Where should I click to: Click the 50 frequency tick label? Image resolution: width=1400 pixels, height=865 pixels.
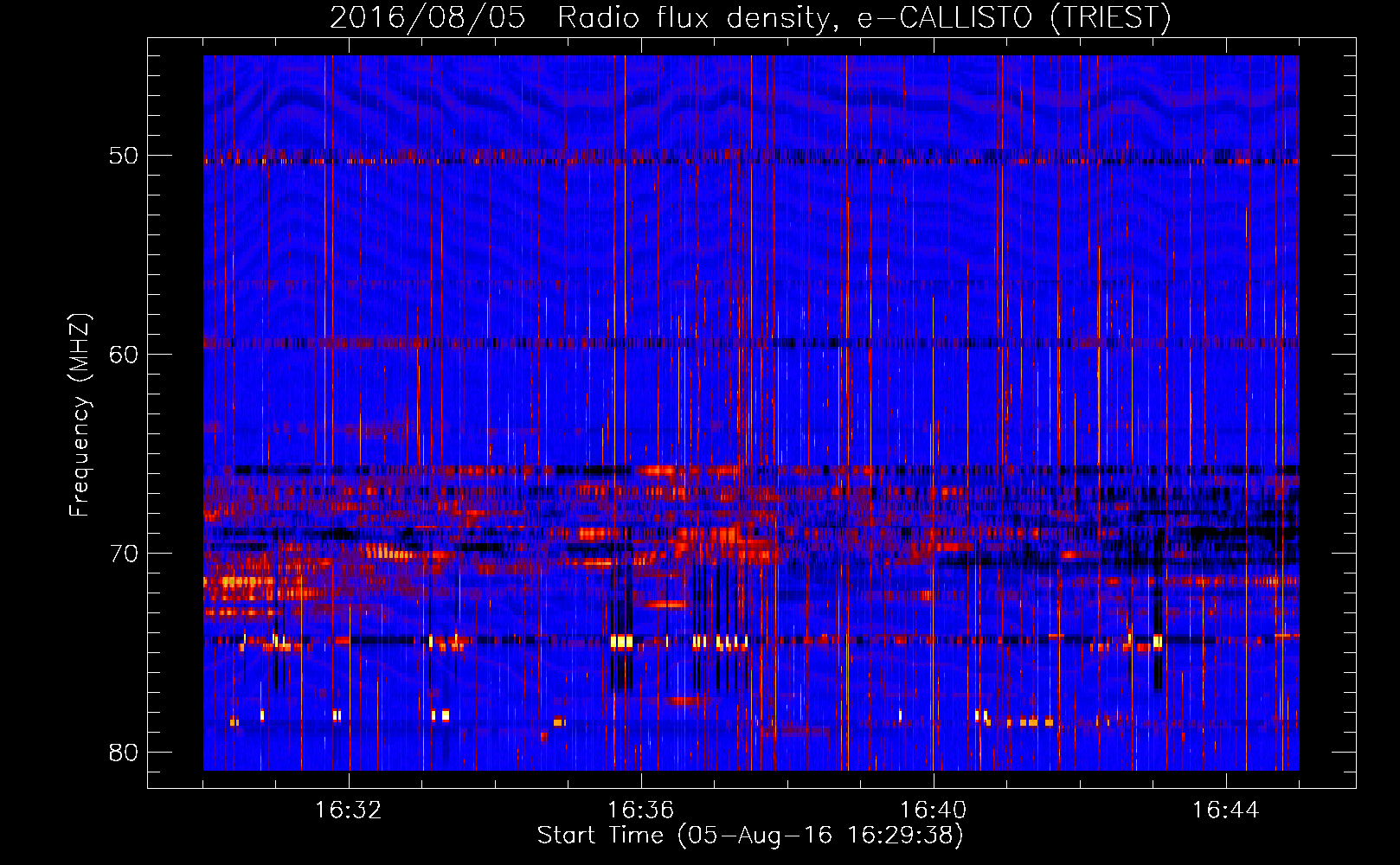[x=124, y=156]
